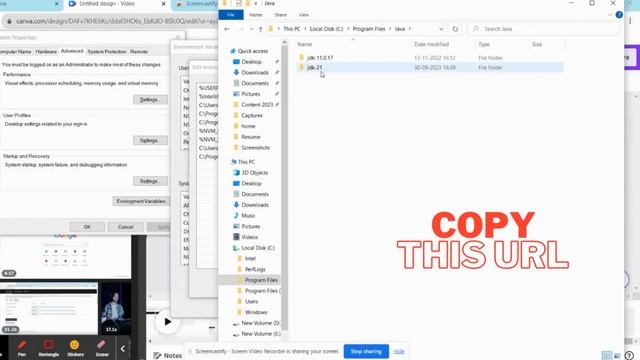Click the Search Java field
This screenshot has height=360, width=640.
point(544,29)
